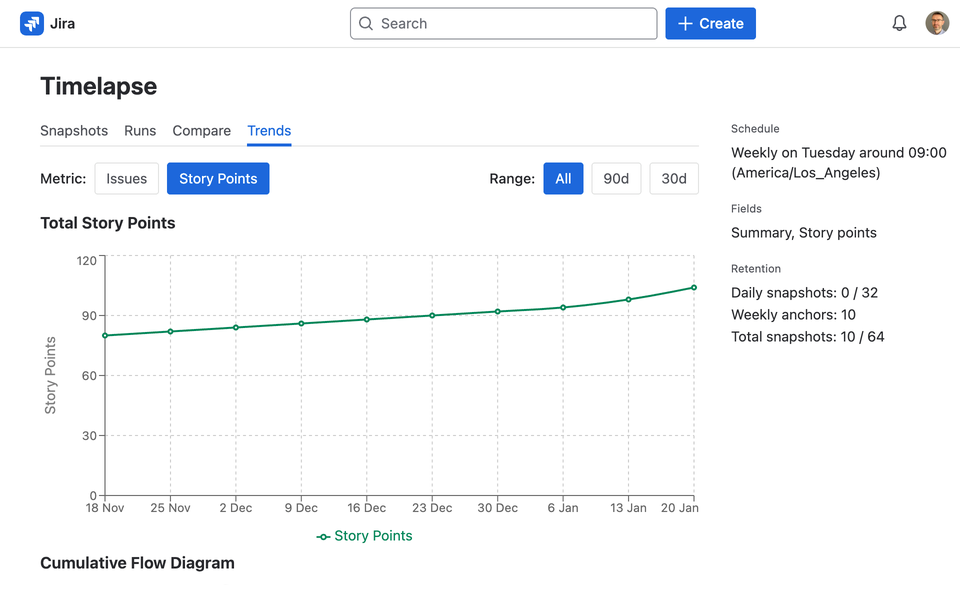Click the magnifier icon in search
960x600 pixels.
[x=366, y=24]
